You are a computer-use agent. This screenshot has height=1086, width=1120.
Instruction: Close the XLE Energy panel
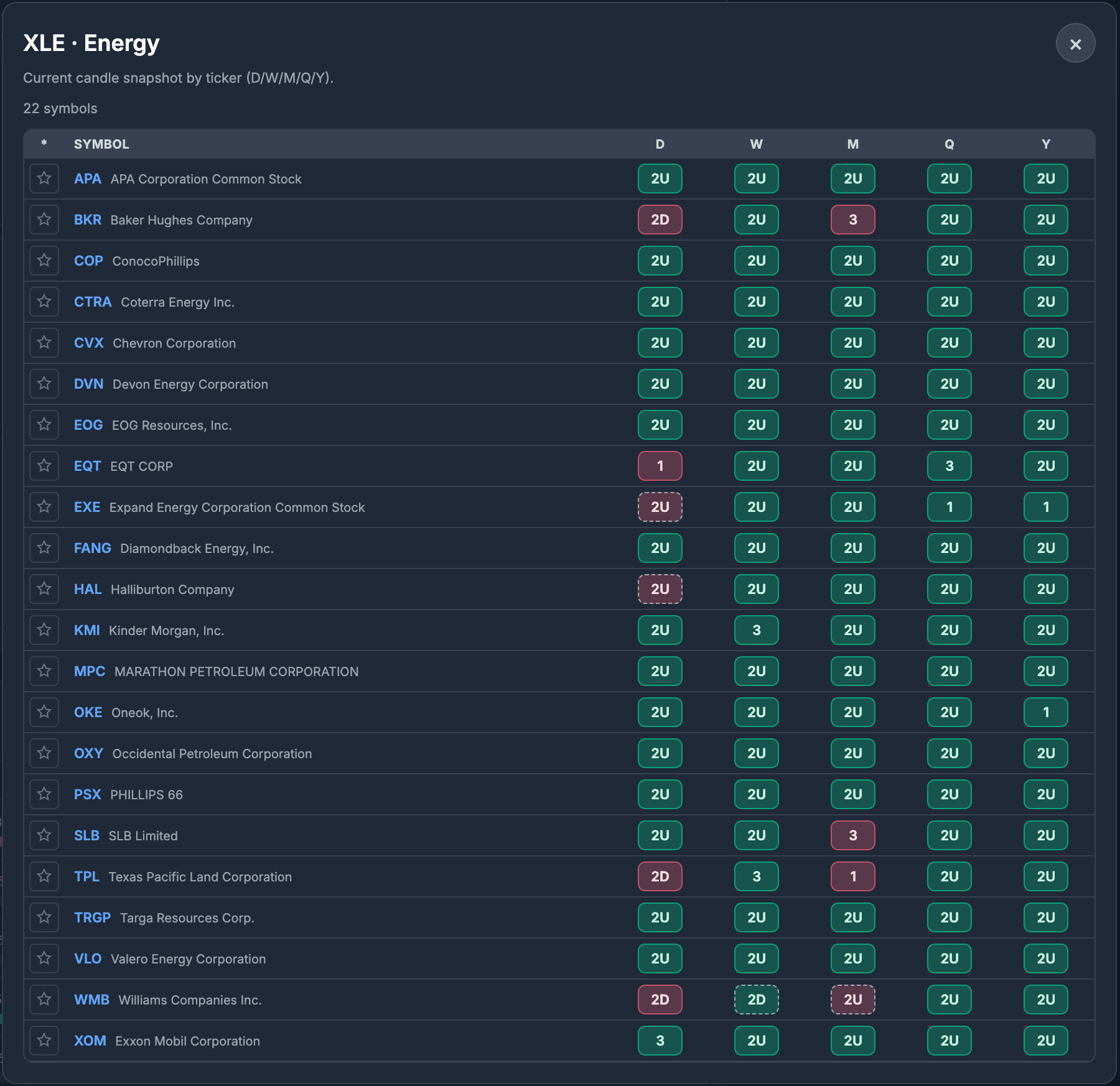(1076, 43)
